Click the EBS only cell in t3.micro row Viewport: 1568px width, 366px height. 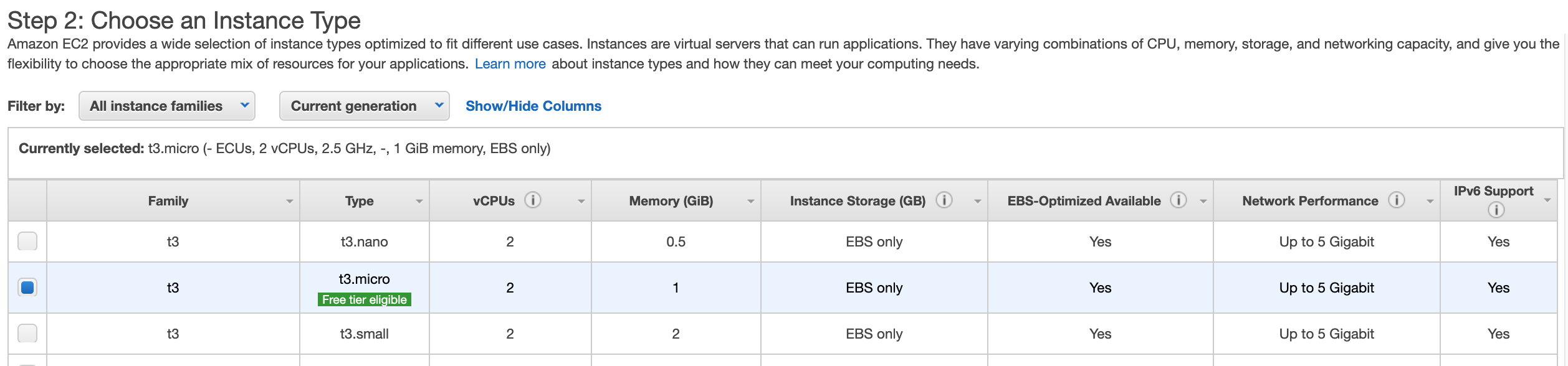[x=874, y=288]
